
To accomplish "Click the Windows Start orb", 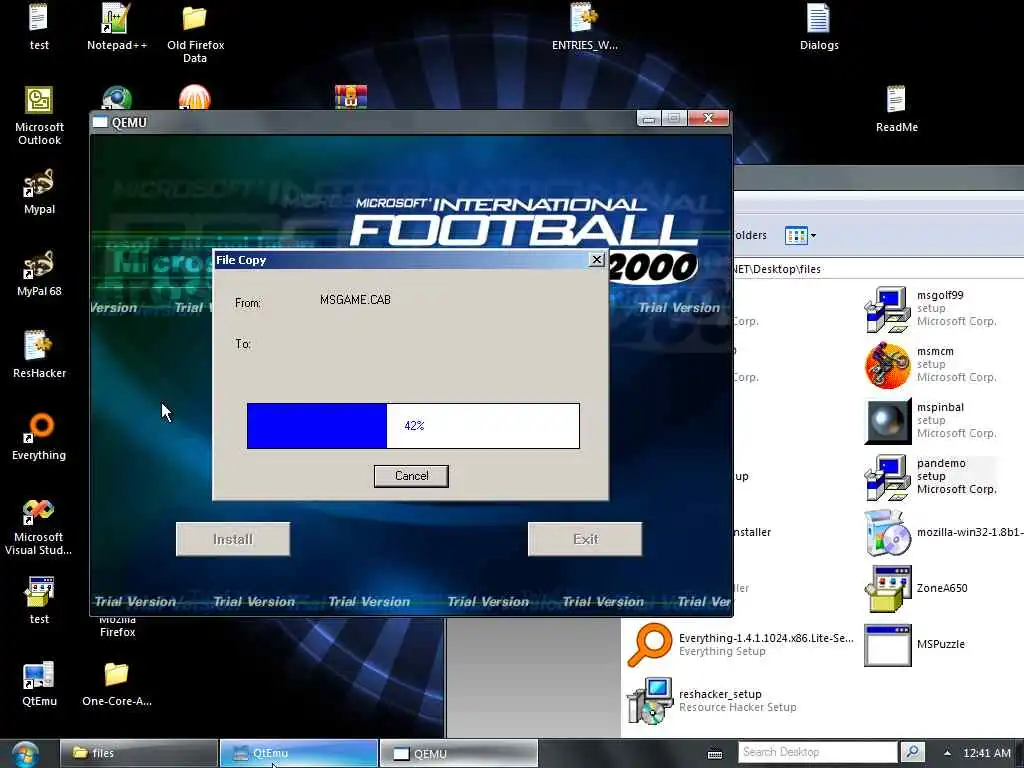I will 25,754.
